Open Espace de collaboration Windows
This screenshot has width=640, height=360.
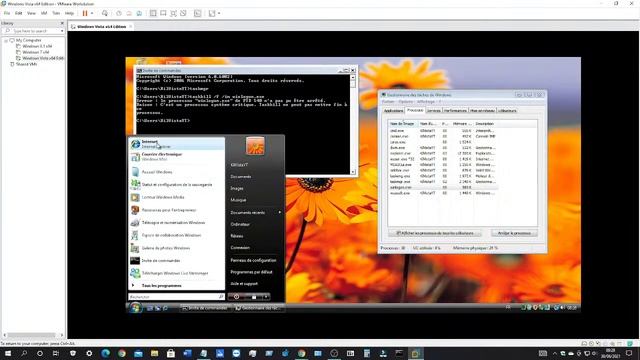[x=177, y=235]
